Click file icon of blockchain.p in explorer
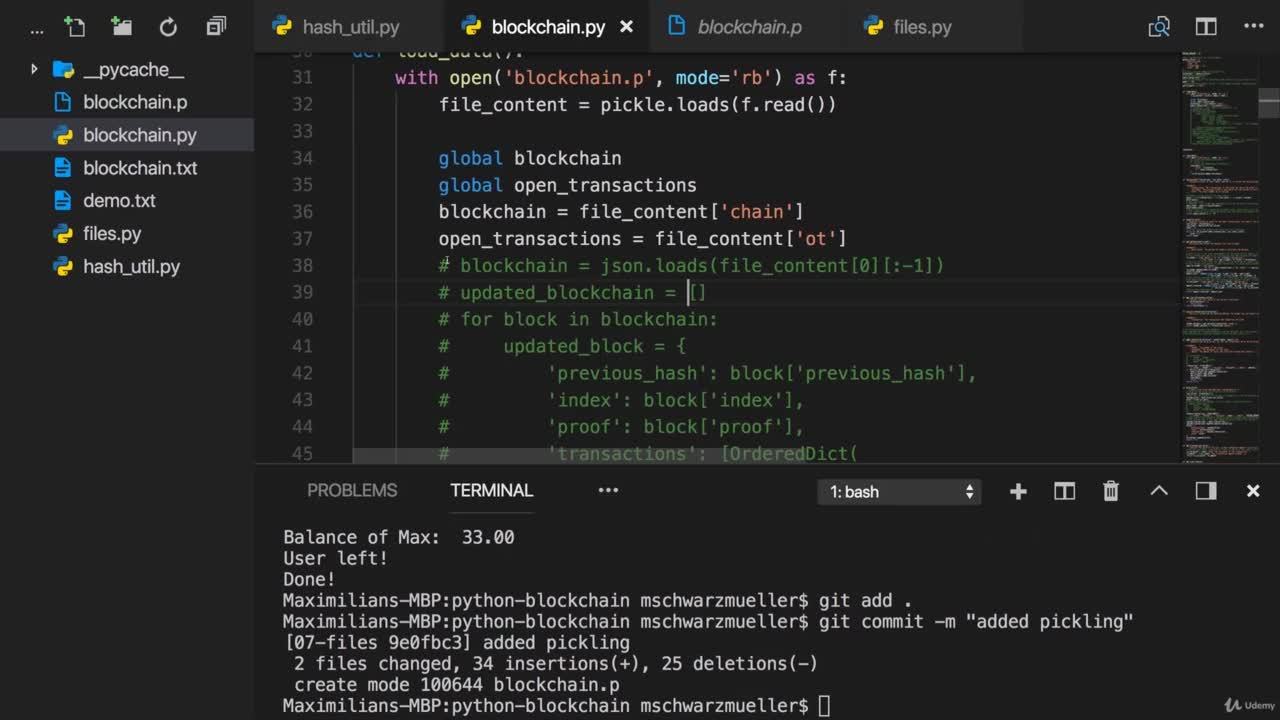The height and width of the screenshot is (720, 1280). [x=63, y=102]
